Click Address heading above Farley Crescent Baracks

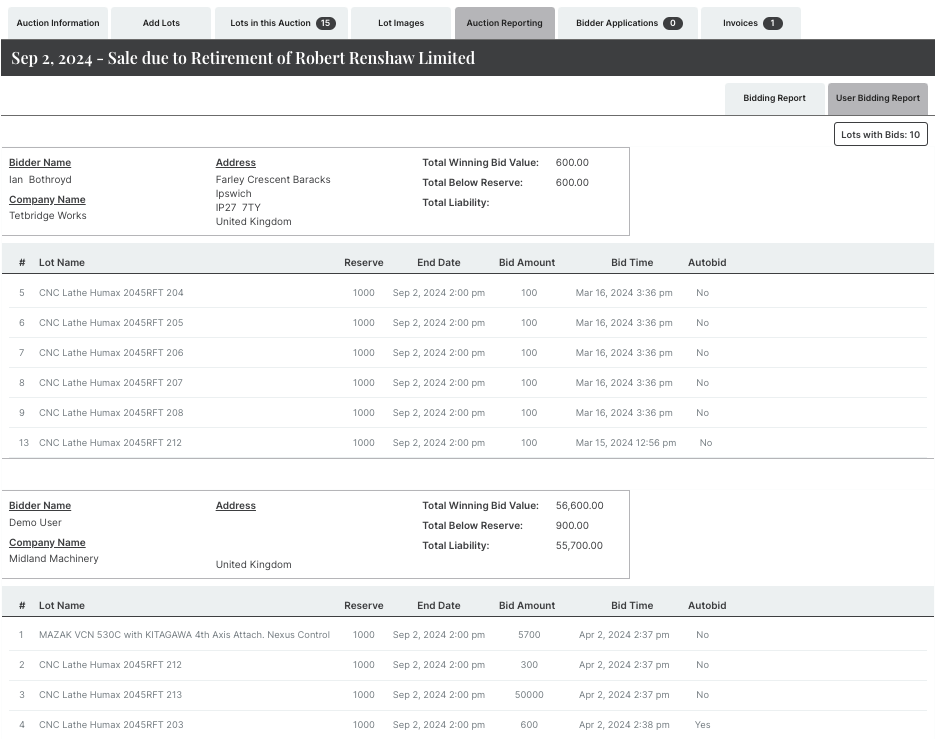tap(236, 163)
